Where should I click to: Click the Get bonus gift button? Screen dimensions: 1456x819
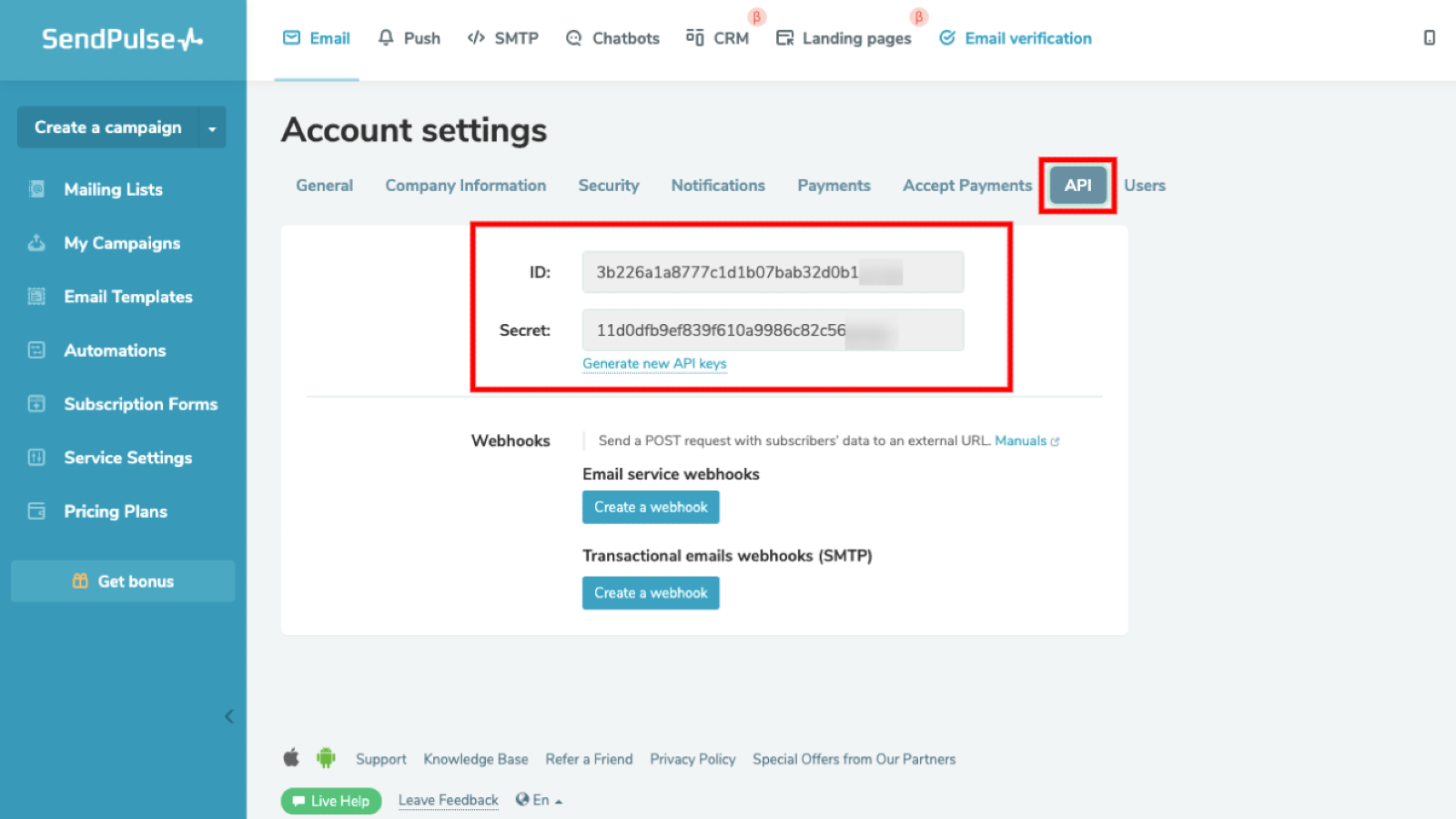coord(123,581)
